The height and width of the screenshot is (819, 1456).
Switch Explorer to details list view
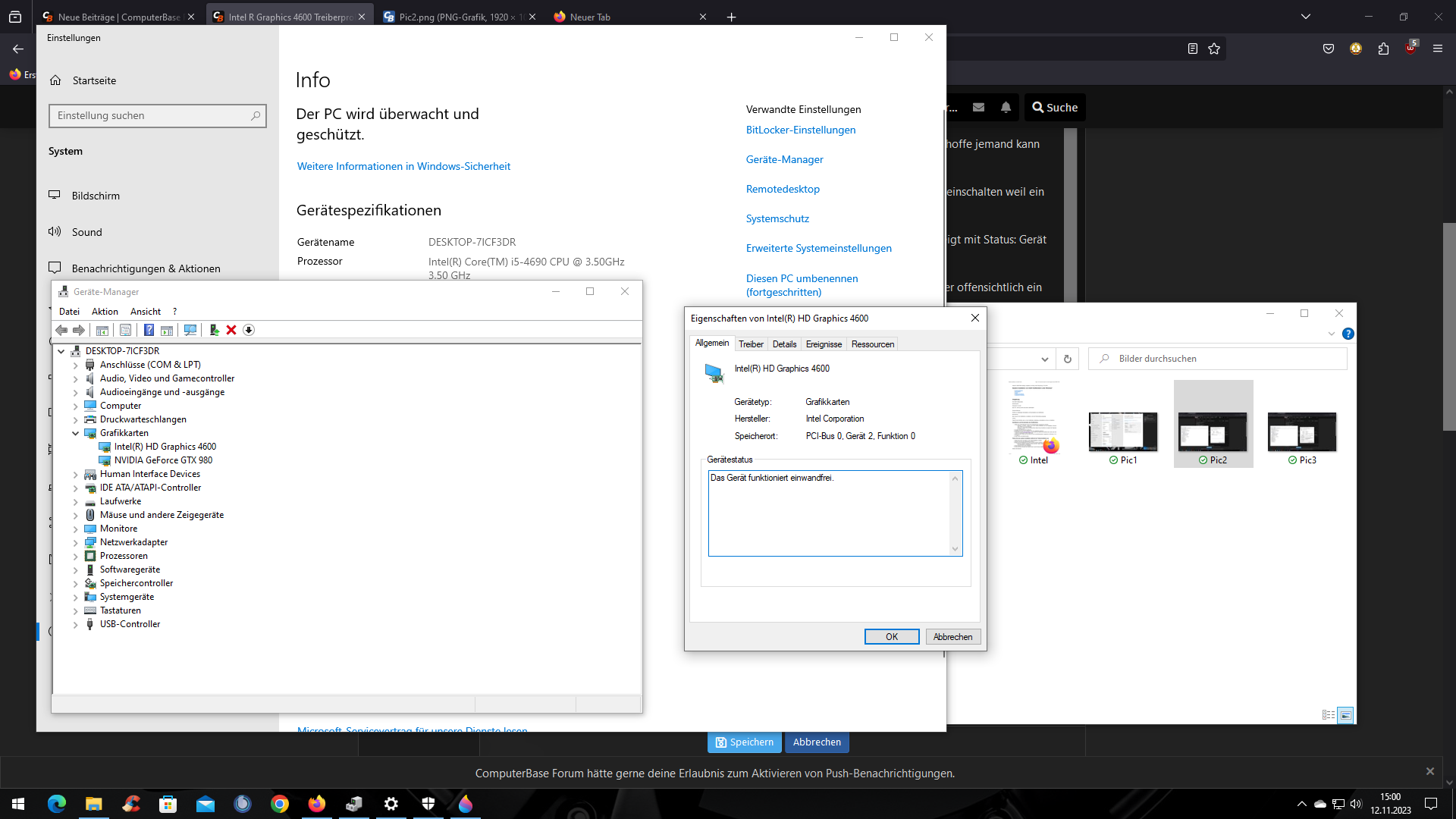point(1329,715)
